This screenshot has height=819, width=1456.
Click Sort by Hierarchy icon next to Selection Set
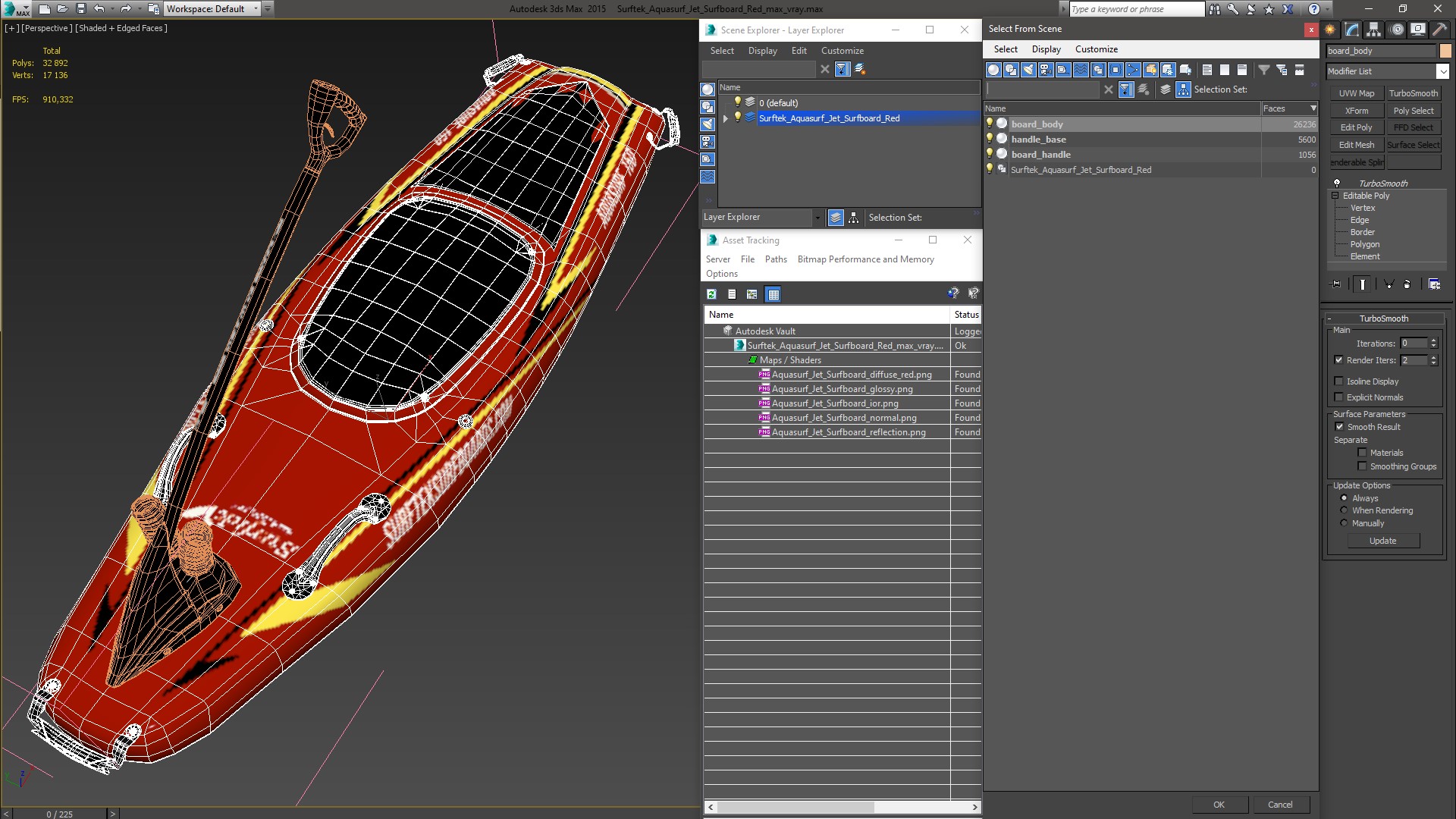1183,89
